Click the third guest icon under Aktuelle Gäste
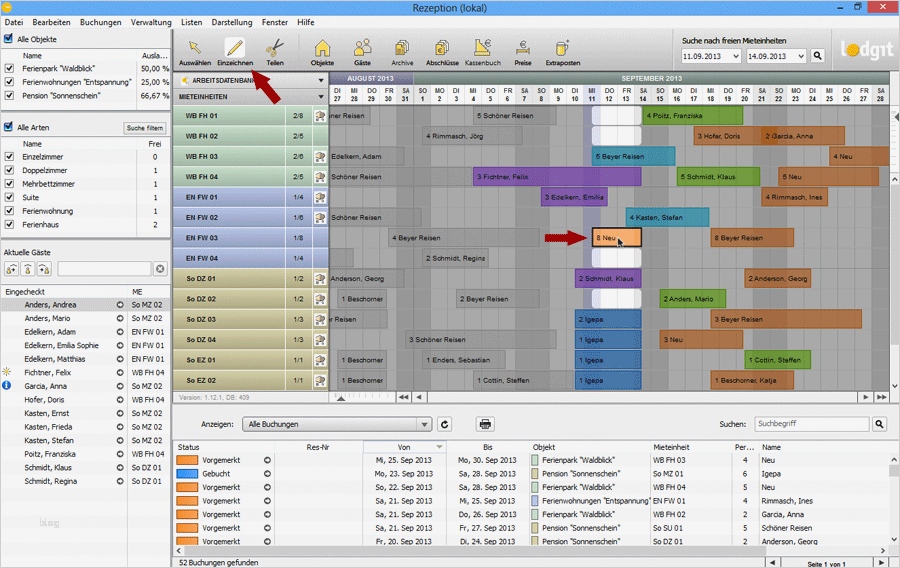 tap(44, 269)
